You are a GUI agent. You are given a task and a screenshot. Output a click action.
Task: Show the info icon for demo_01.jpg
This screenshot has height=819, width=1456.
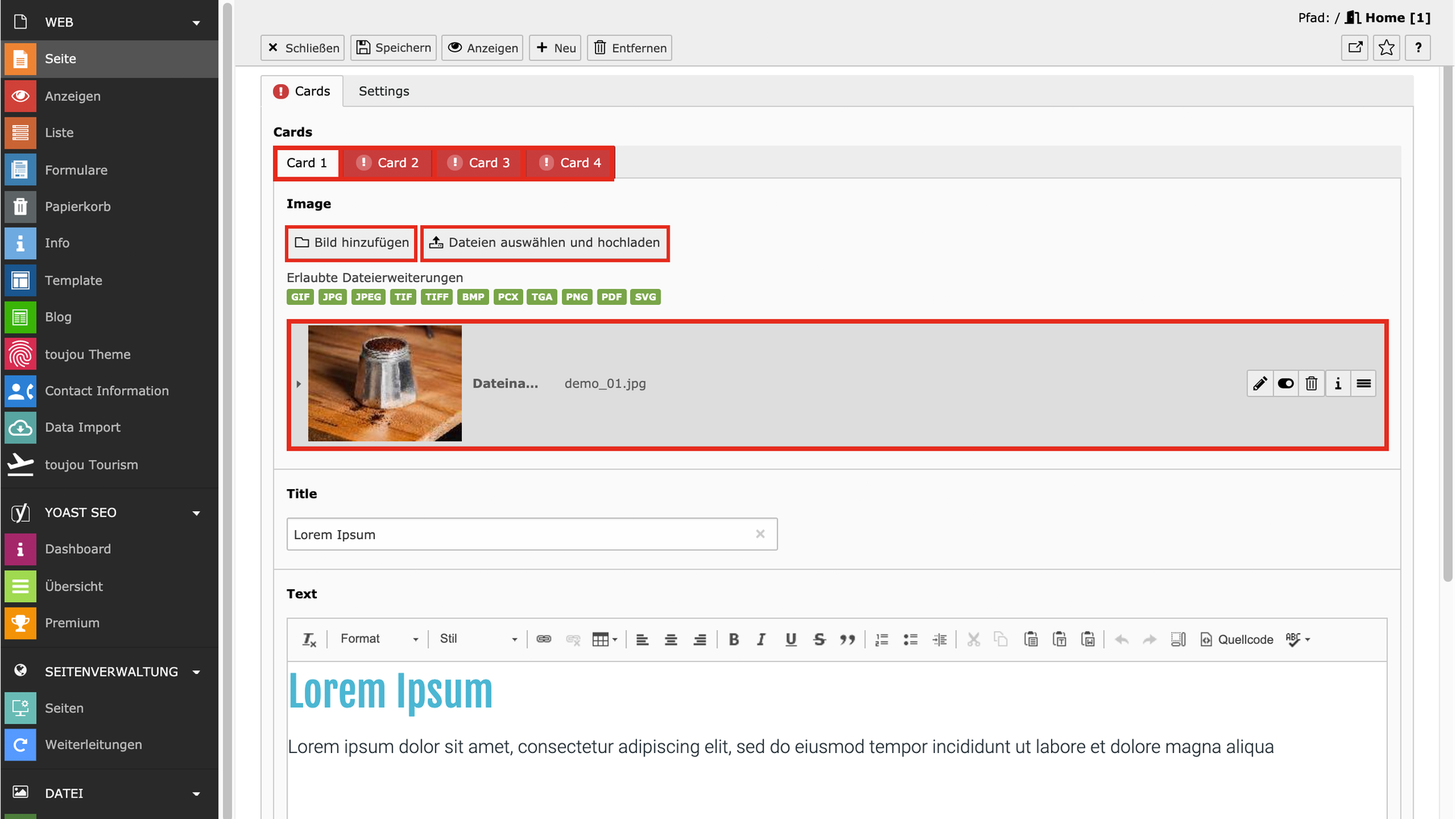[1338, 384]
